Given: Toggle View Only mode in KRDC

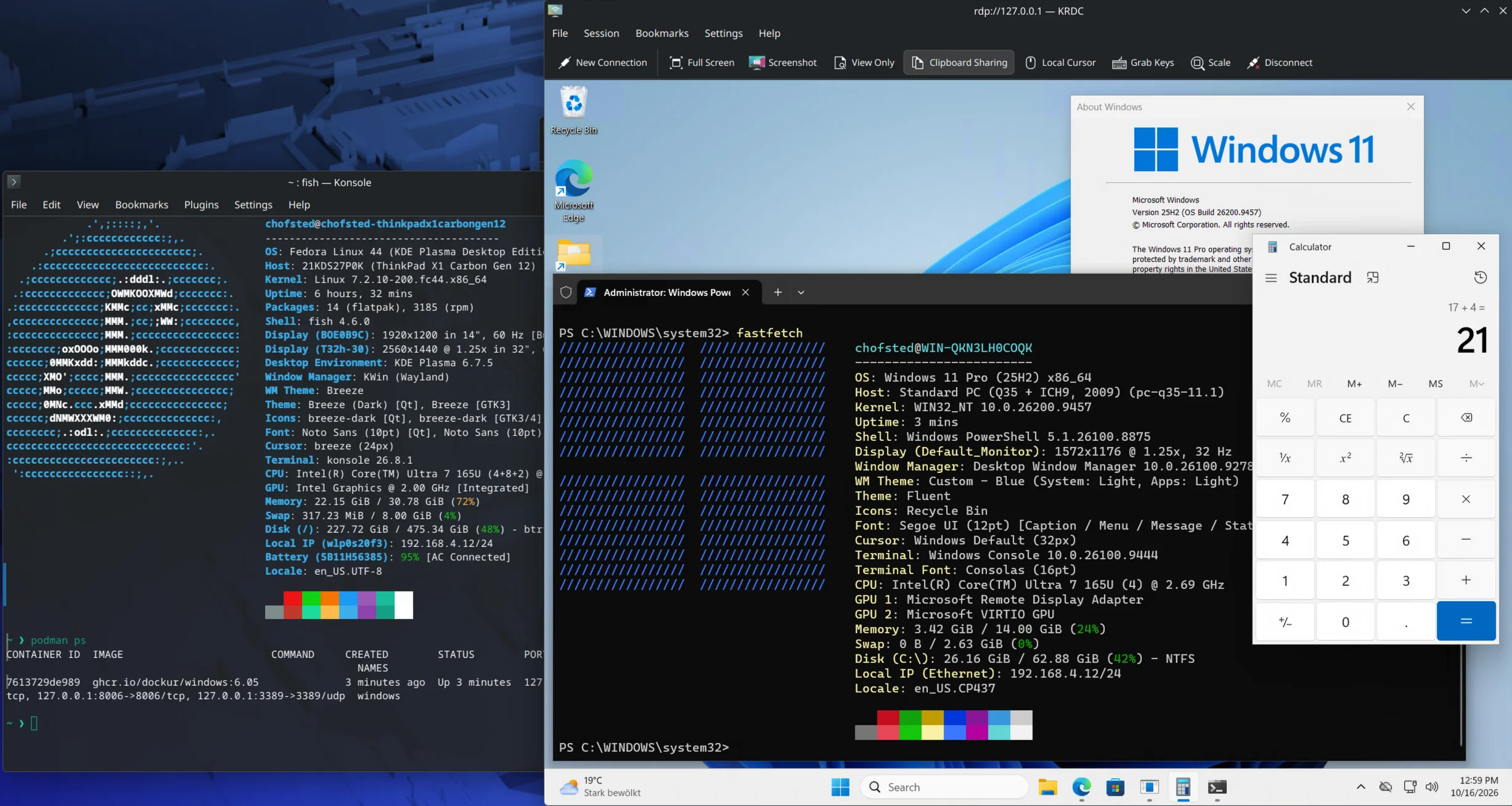Looking at the screenshot, I should click(x=864, y=62).
